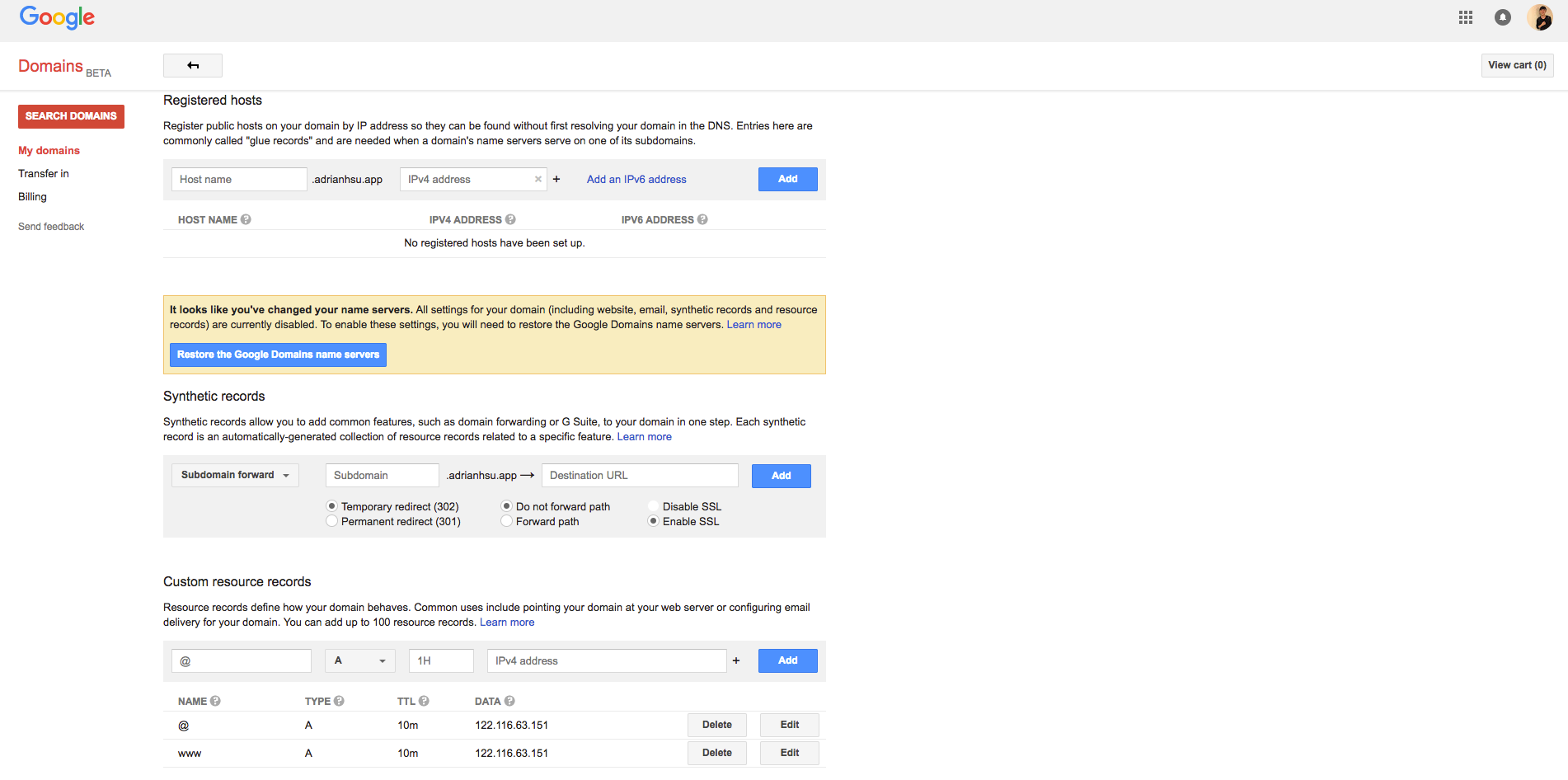Show help for TTL column
This screenshot has width=1568, height=780.
(x=424, y=701)
